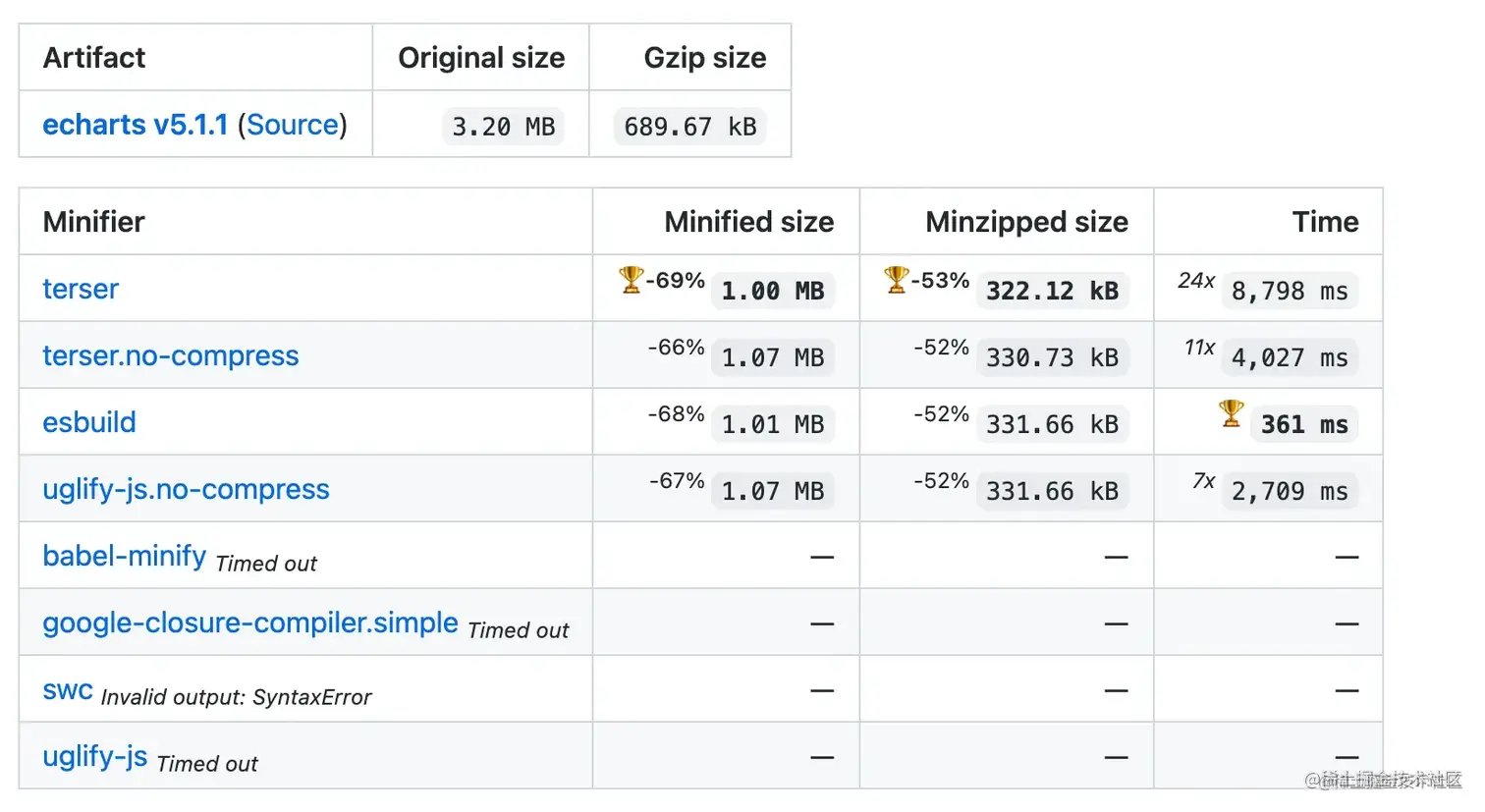Viewport: 1485px width, 812px height.
Task: Follow the terser.no-compress link
Action: pyautogui.click(x=170, y=355)
